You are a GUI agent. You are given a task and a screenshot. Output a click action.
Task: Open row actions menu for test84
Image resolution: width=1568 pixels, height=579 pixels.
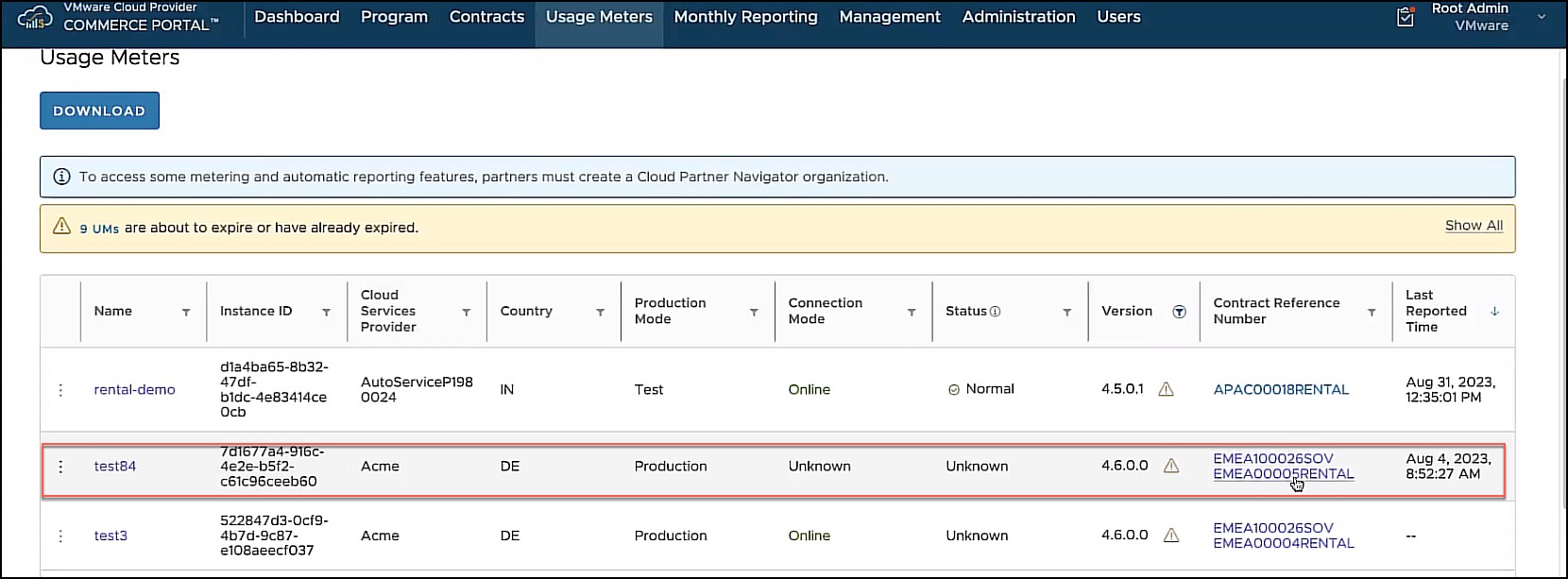click(60, 467)
